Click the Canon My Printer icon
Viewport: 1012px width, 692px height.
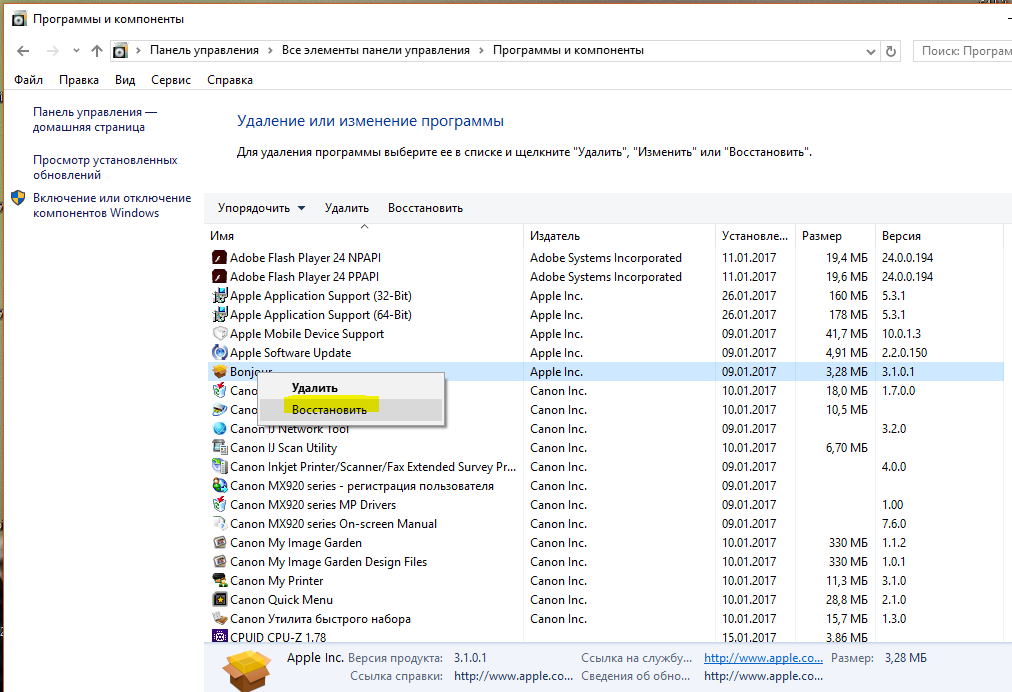[219, 581]
